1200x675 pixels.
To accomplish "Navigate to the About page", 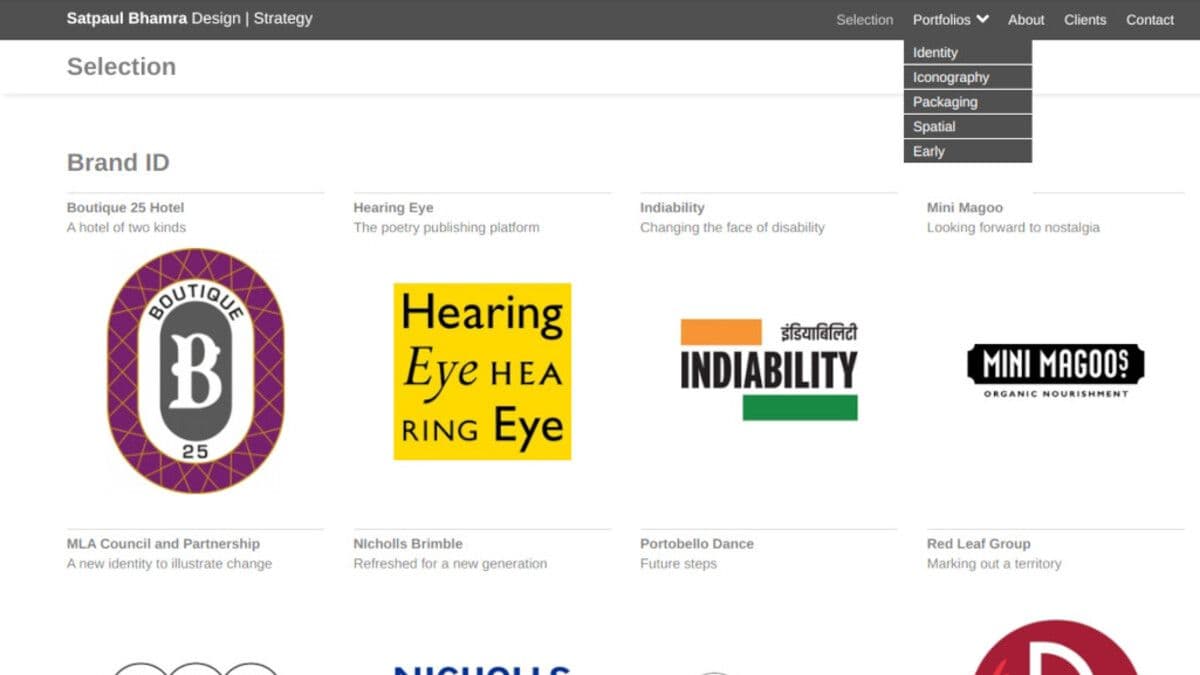I will pos(1026,19).
